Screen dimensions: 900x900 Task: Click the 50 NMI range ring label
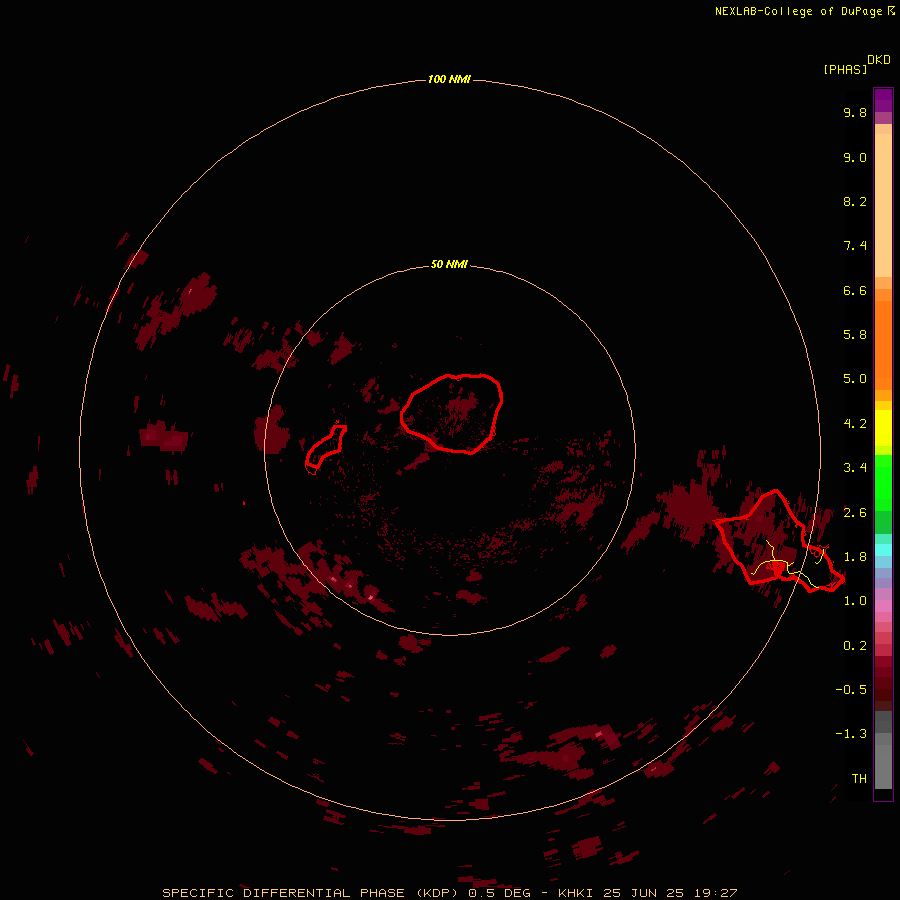tap(449, 264)
